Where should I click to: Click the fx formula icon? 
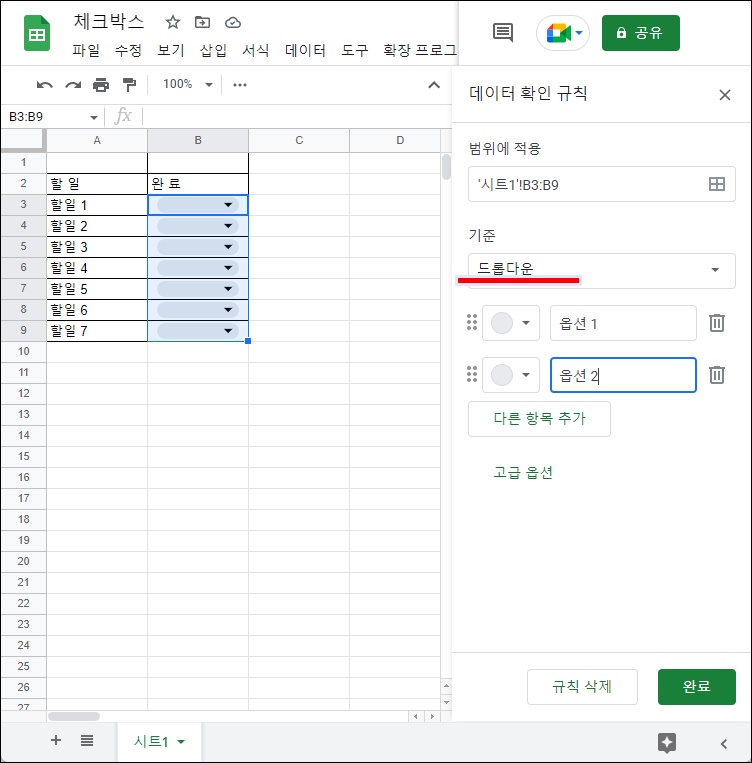click(124, 116)
